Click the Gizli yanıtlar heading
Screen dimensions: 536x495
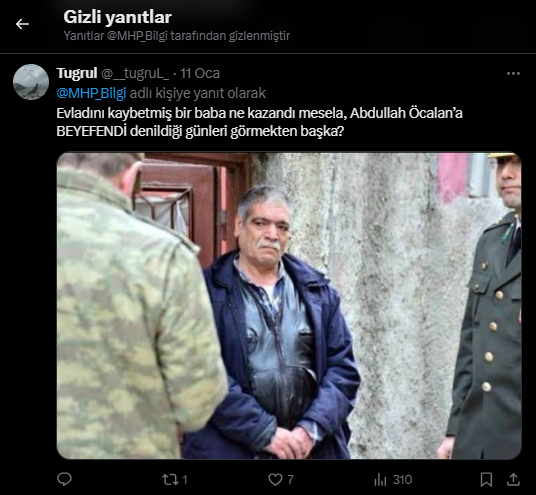[x=117, y=17]
